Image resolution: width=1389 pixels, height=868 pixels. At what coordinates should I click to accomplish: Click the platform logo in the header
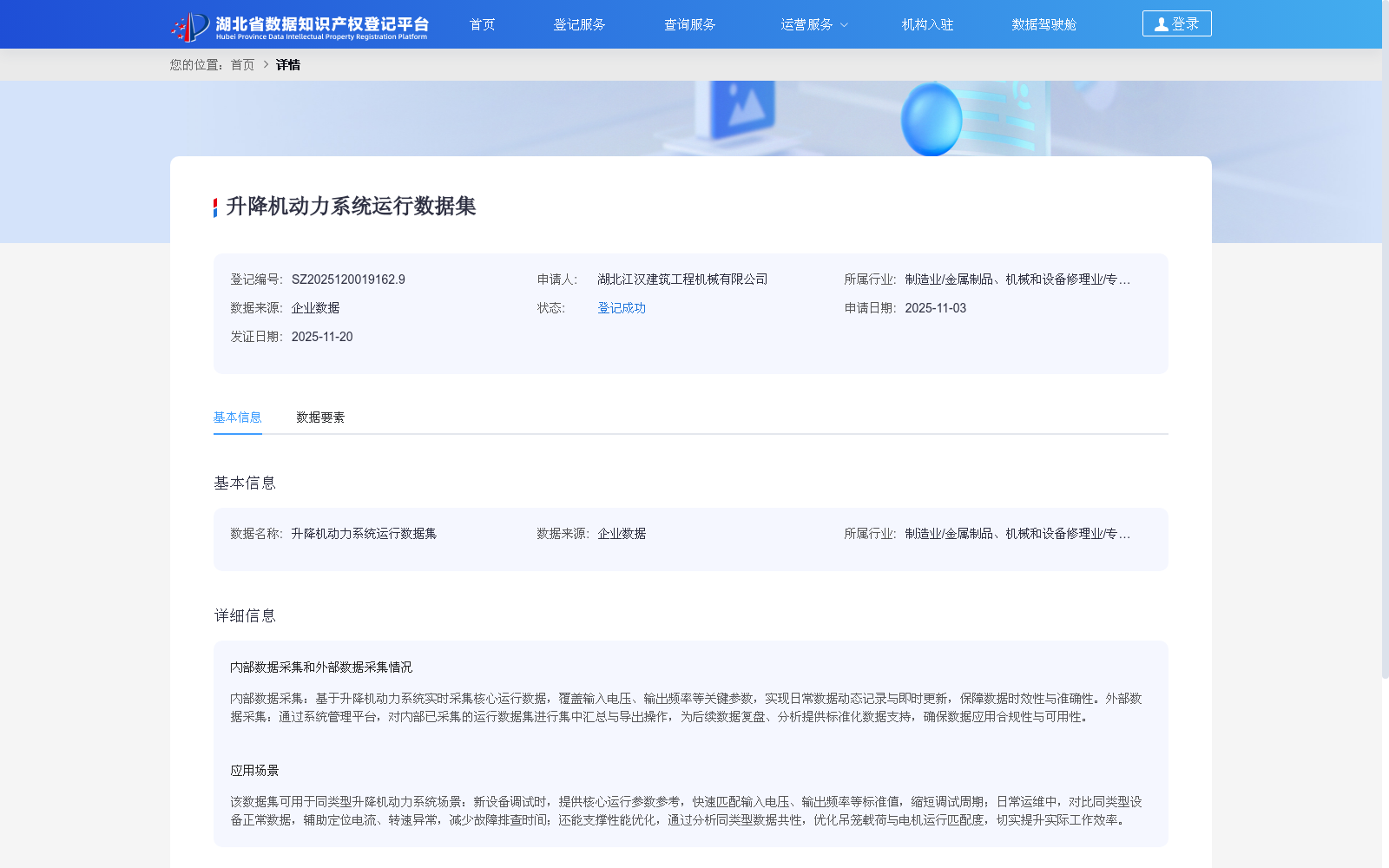pos(300,26)
